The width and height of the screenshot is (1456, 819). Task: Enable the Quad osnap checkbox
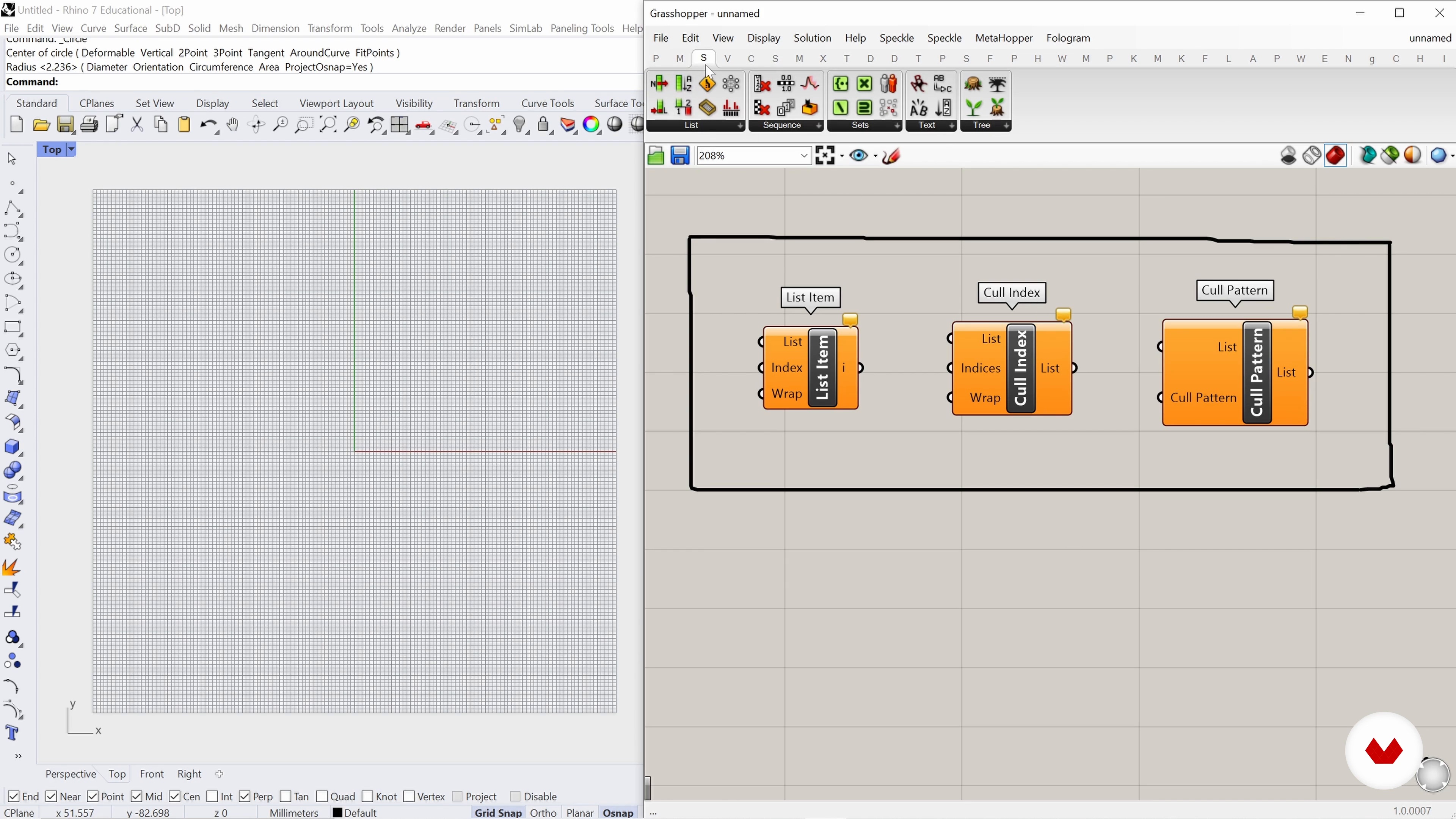(322, 796)
